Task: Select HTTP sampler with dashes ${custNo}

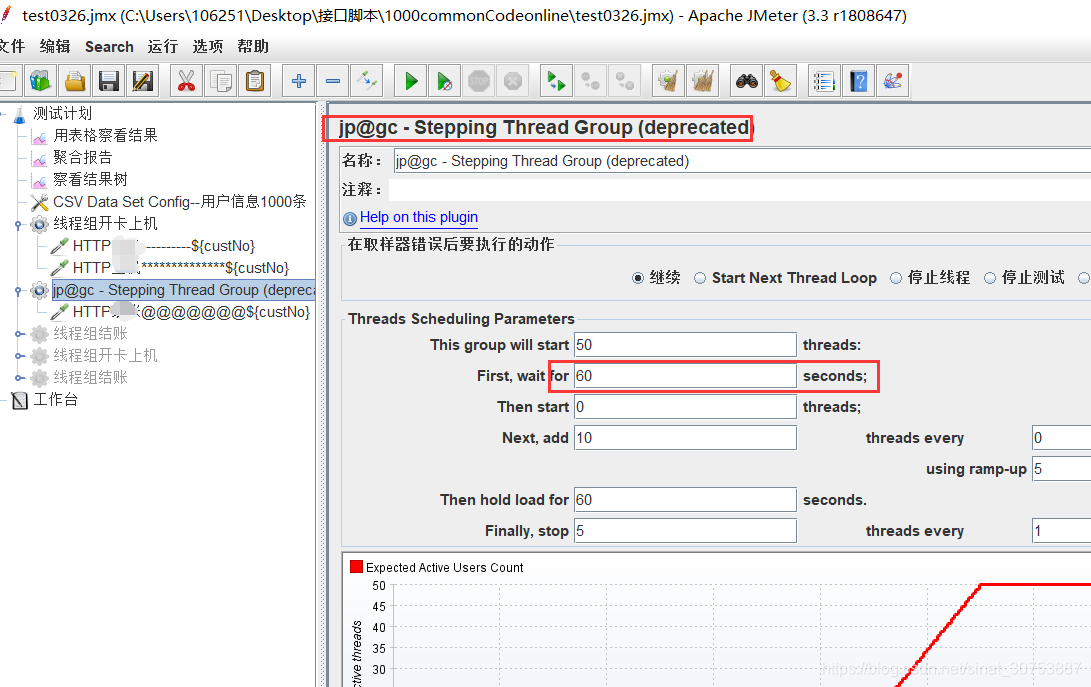Action: click(x=164, y=246)
